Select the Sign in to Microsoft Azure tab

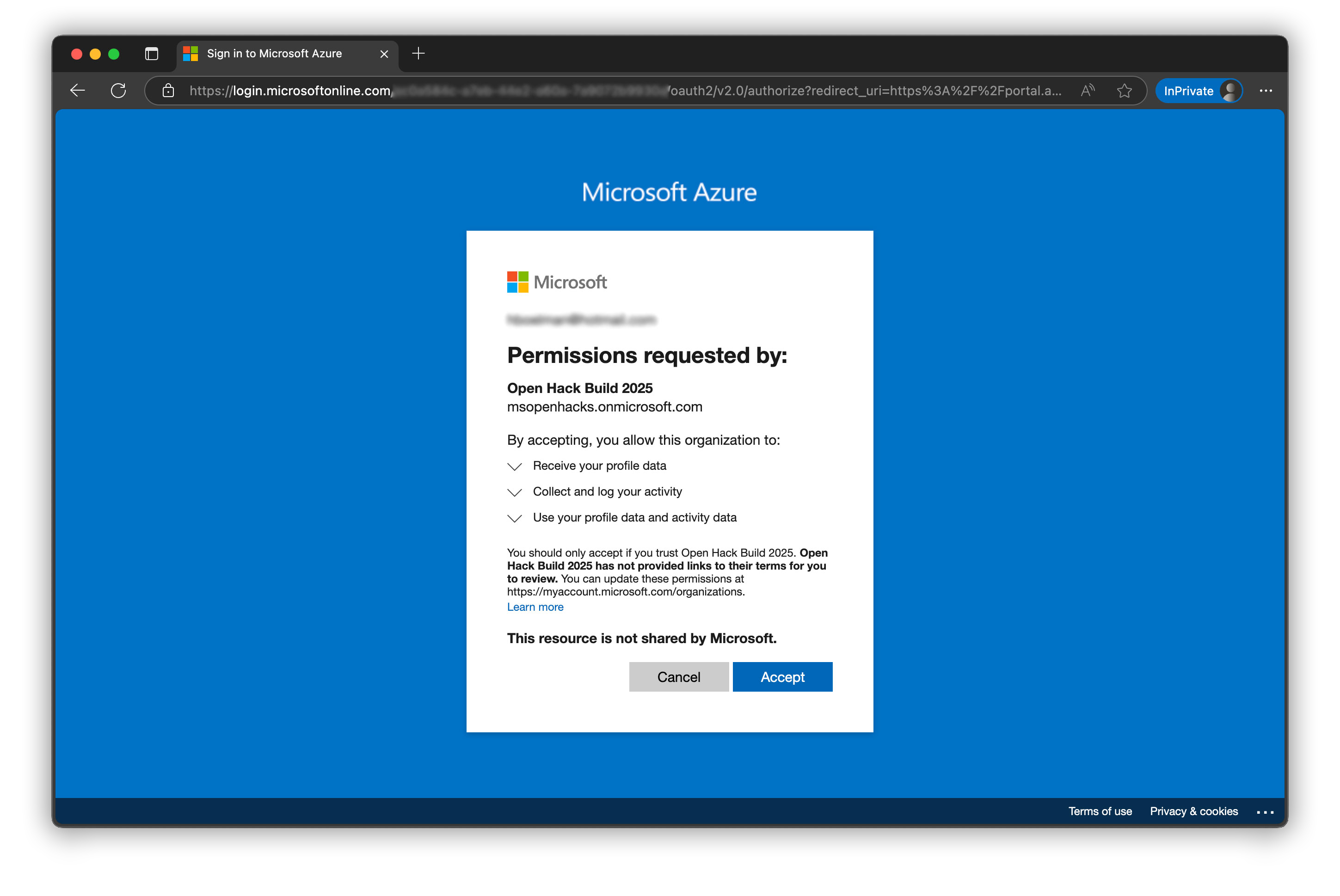[x=274, y=54]
